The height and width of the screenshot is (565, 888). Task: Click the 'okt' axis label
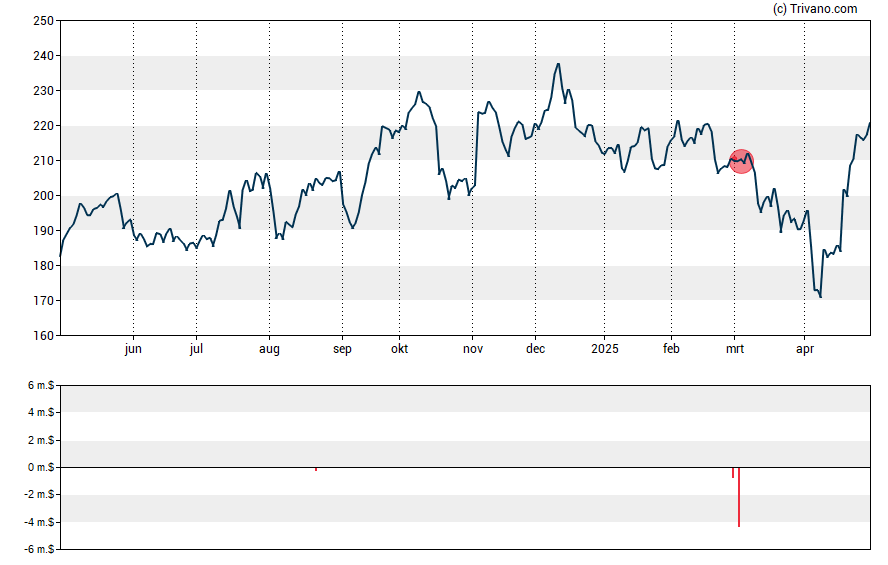point(399,349)
